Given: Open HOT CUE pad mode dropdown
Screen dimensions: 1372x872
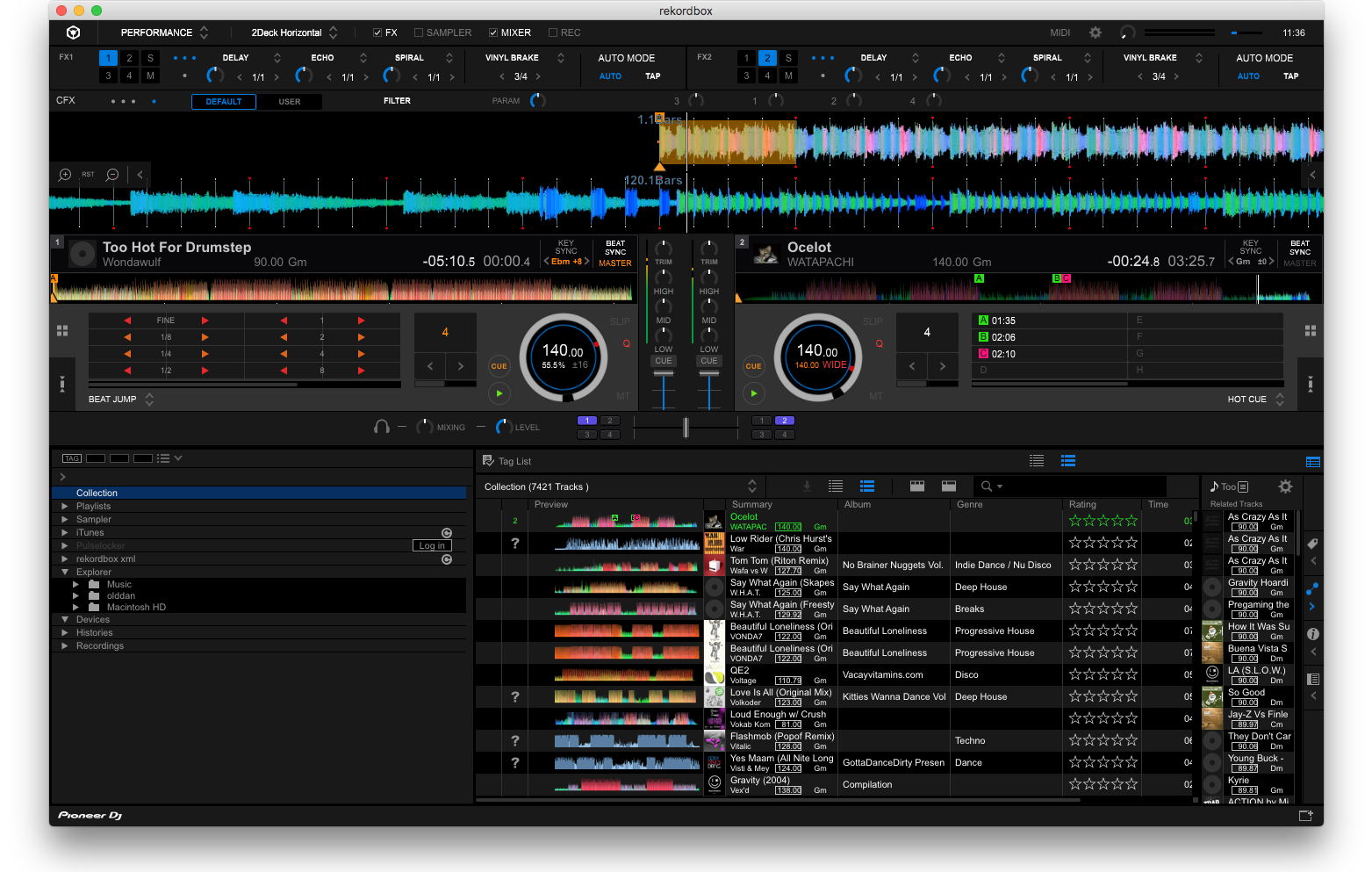Looking at the screenshot, I should coord(1255,400).
